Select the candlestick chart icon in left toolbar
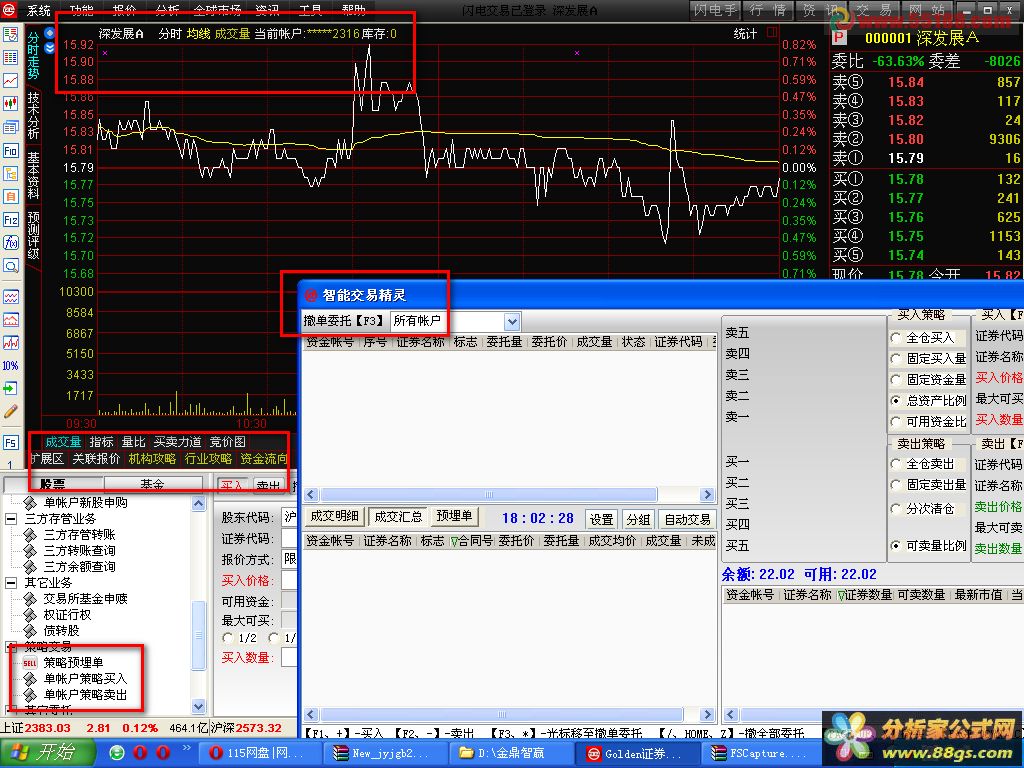 (x=10, y=103)
